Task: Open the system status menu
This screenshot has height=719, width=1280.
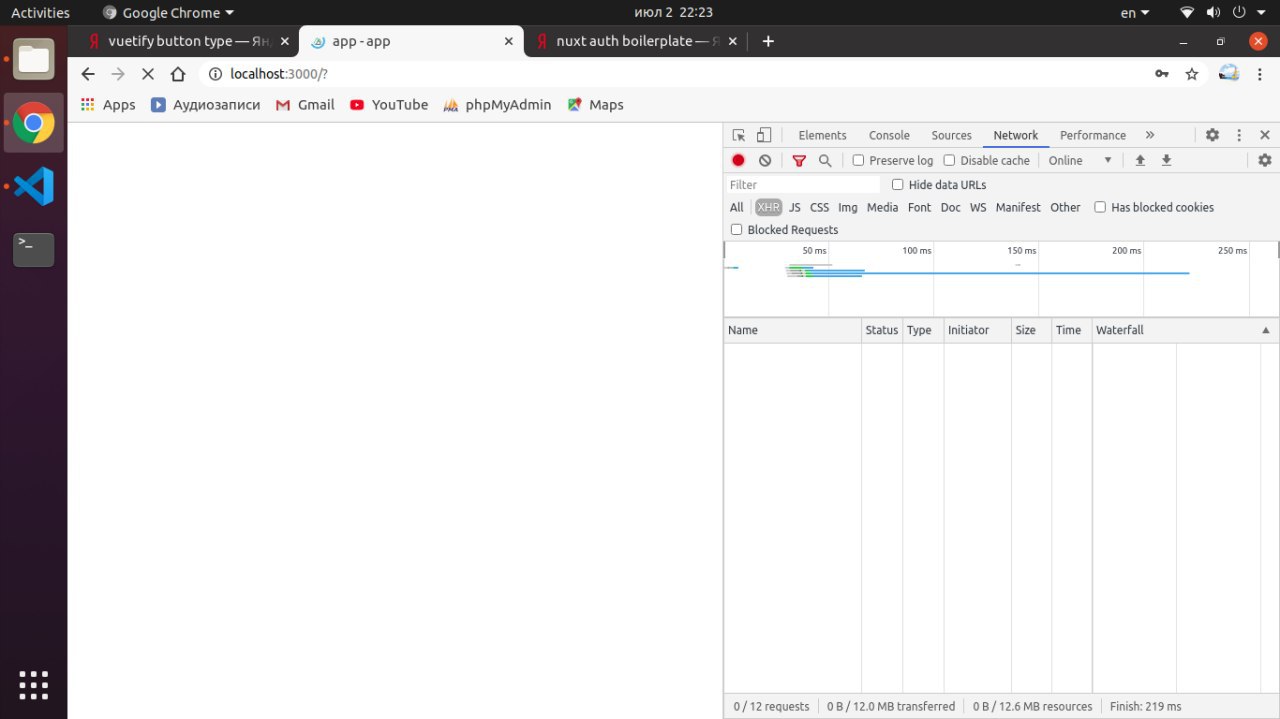Action: coord(1224,13)
